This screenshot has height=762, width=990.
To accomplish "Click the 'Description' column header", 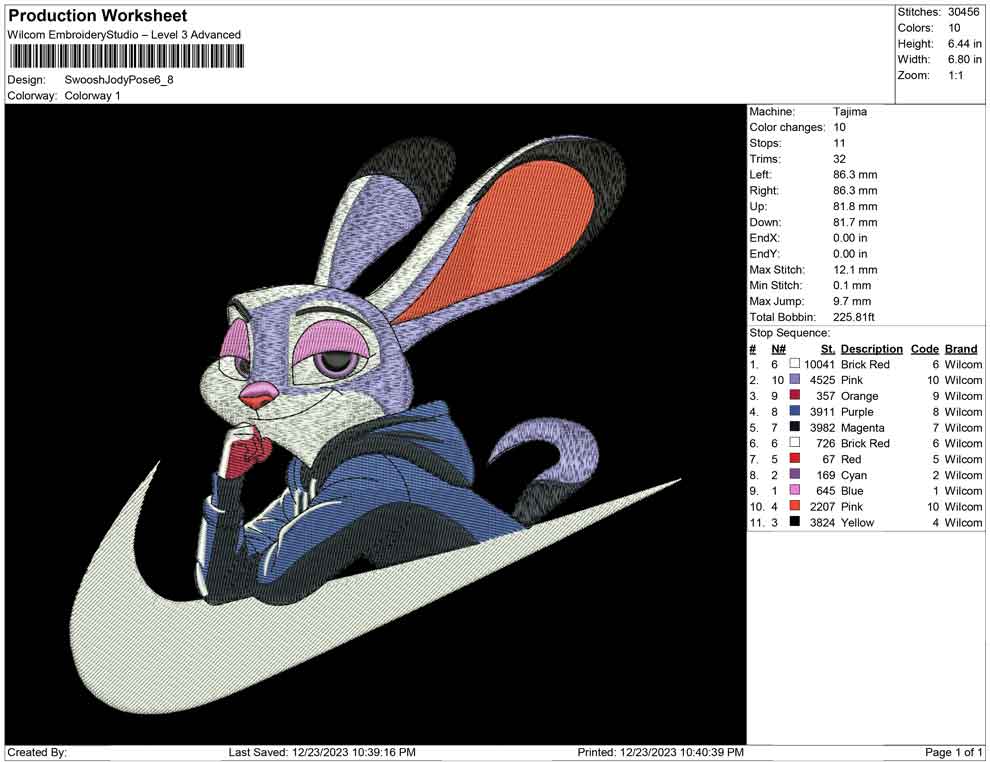I will [871, 349].
